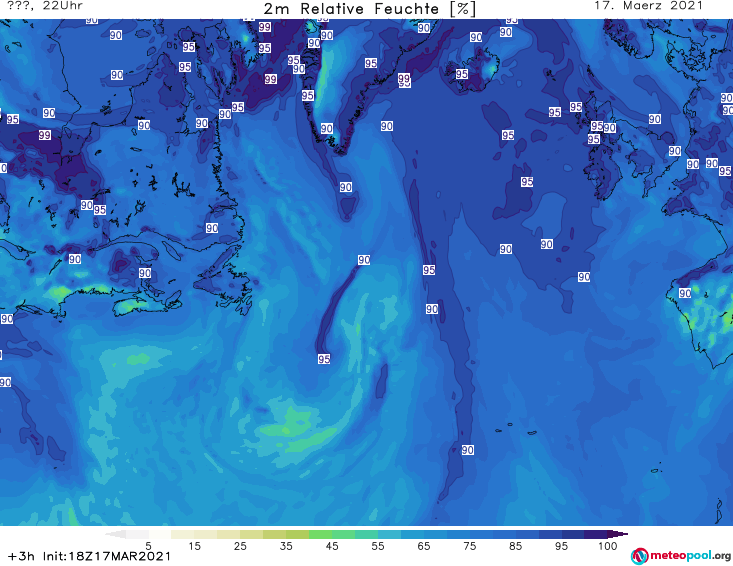Select the date text '17. Maerz 2021'
The height and width of the screenshot is (566, 733).
[648, 6]
